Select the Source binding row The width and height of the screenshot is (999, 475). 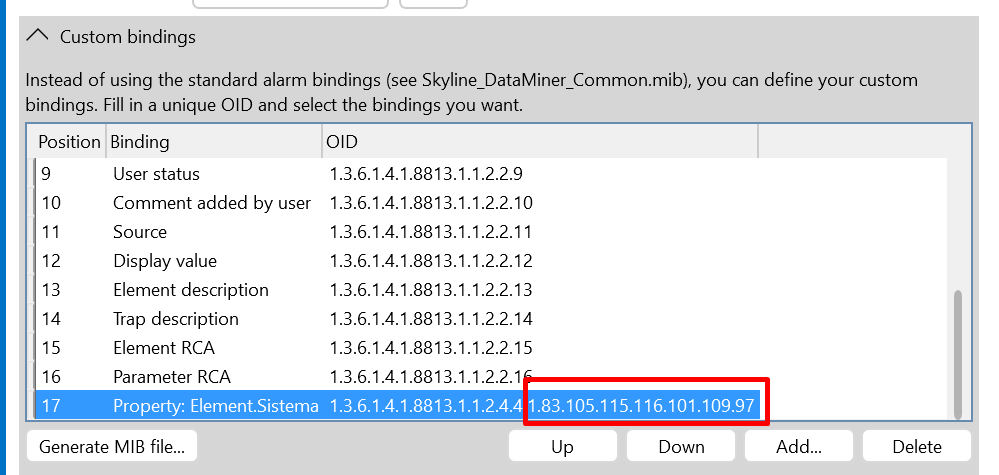[491, 232]
